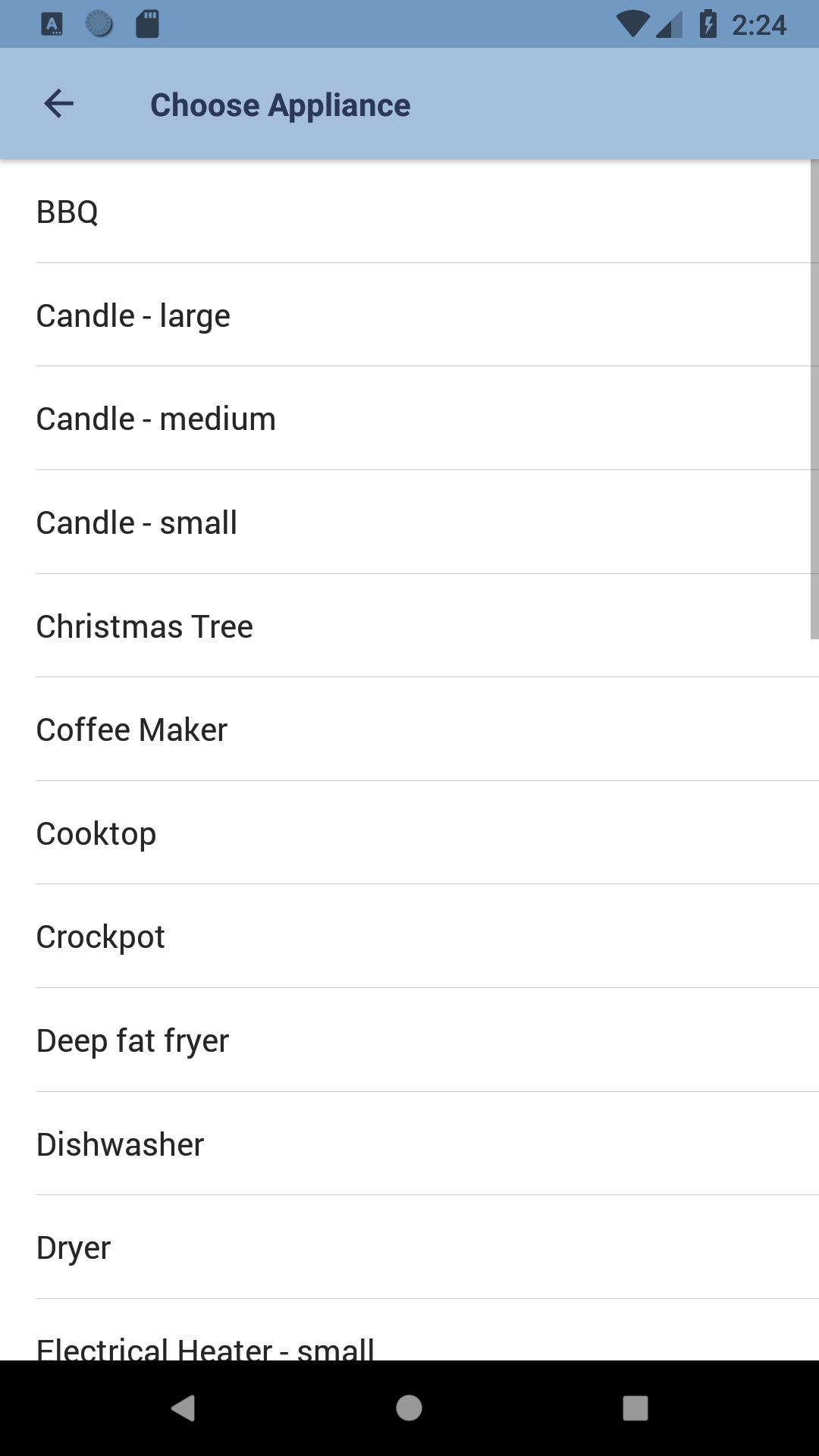The height and width of the screenshot is (1456, 819).
Task: Tap the Crockpot list item
Action: (409, 937)
